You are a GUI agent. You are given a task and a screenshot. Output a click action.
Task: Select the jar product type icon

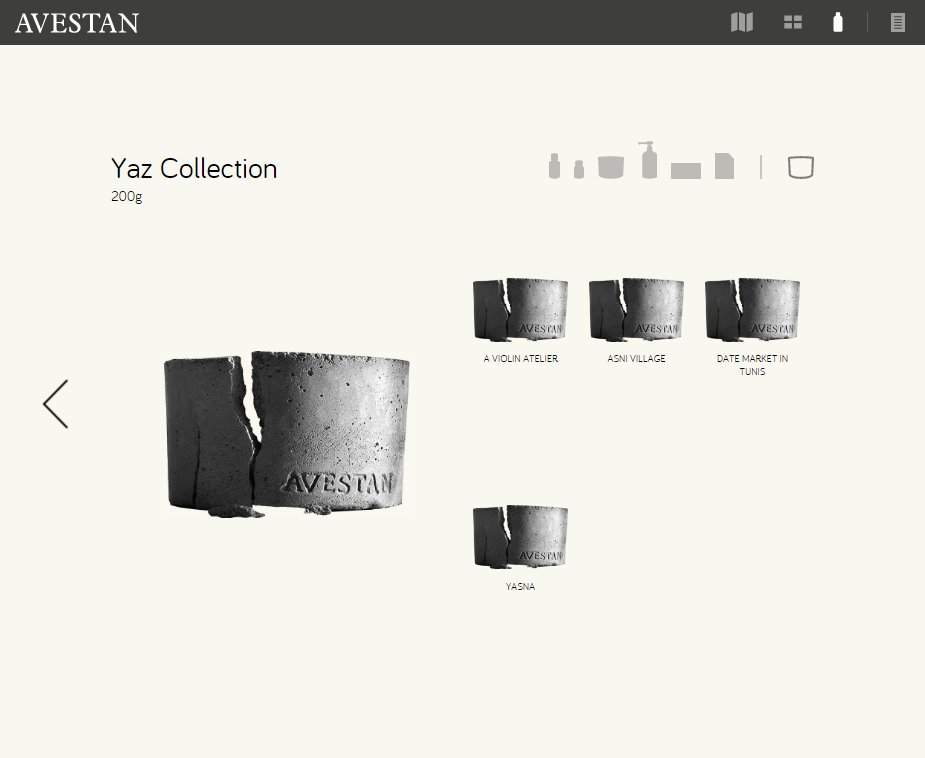click(x=611, y=167)
